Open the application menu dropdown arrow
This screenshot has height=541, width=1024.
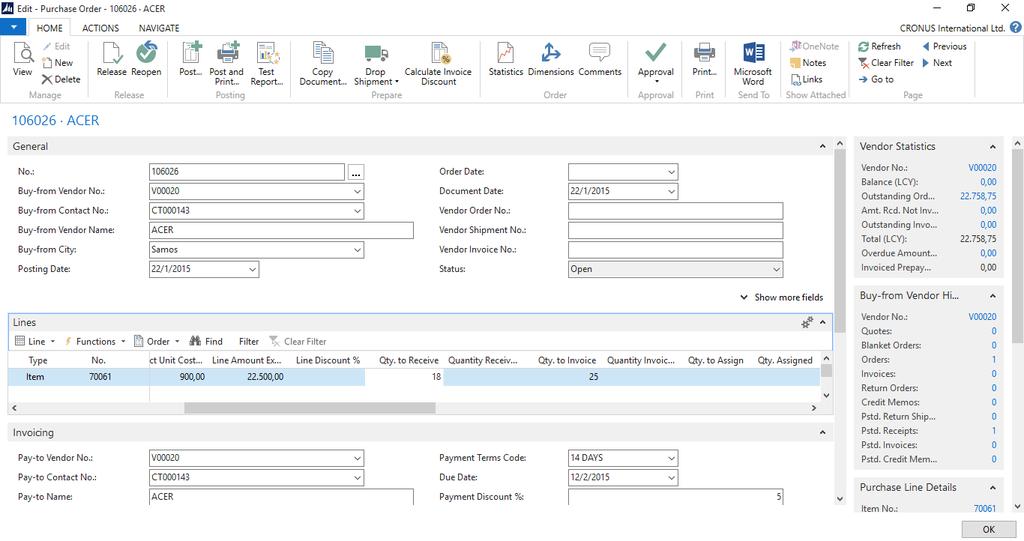coord(13,27)
